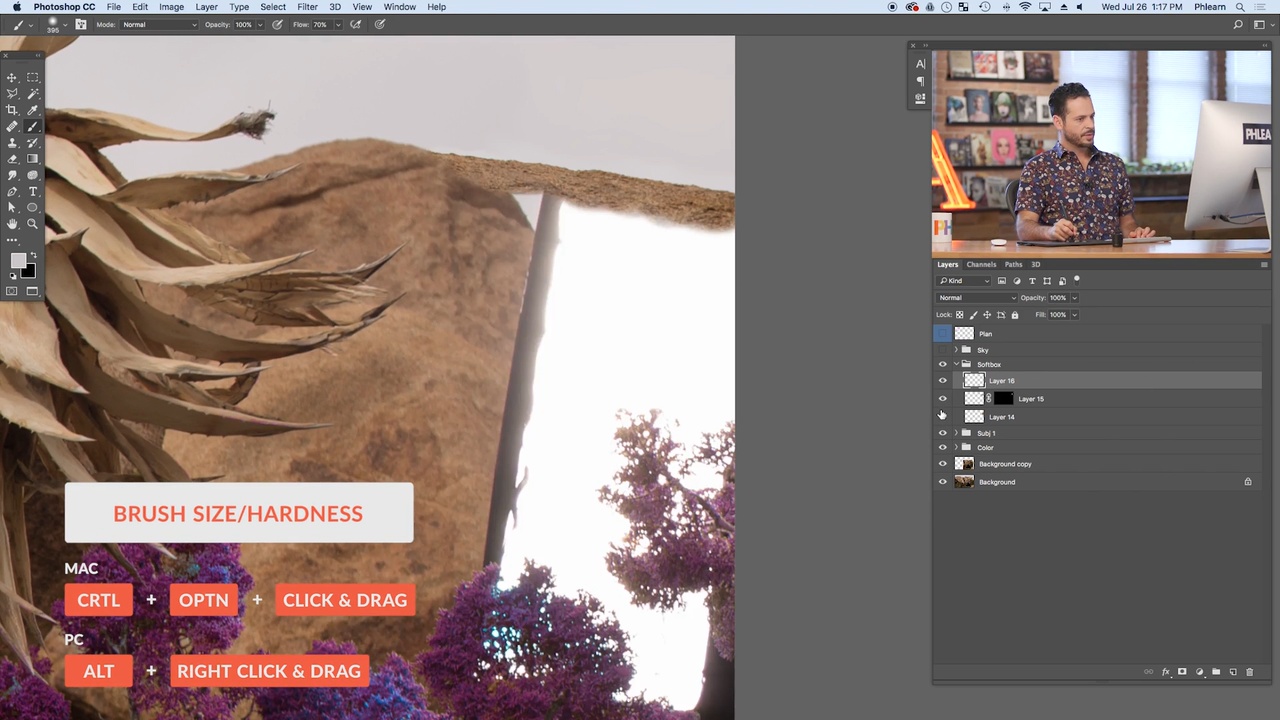This screenshot has width=1280, height=720.
Task: Expand the Color group
Action: point(956,448)
